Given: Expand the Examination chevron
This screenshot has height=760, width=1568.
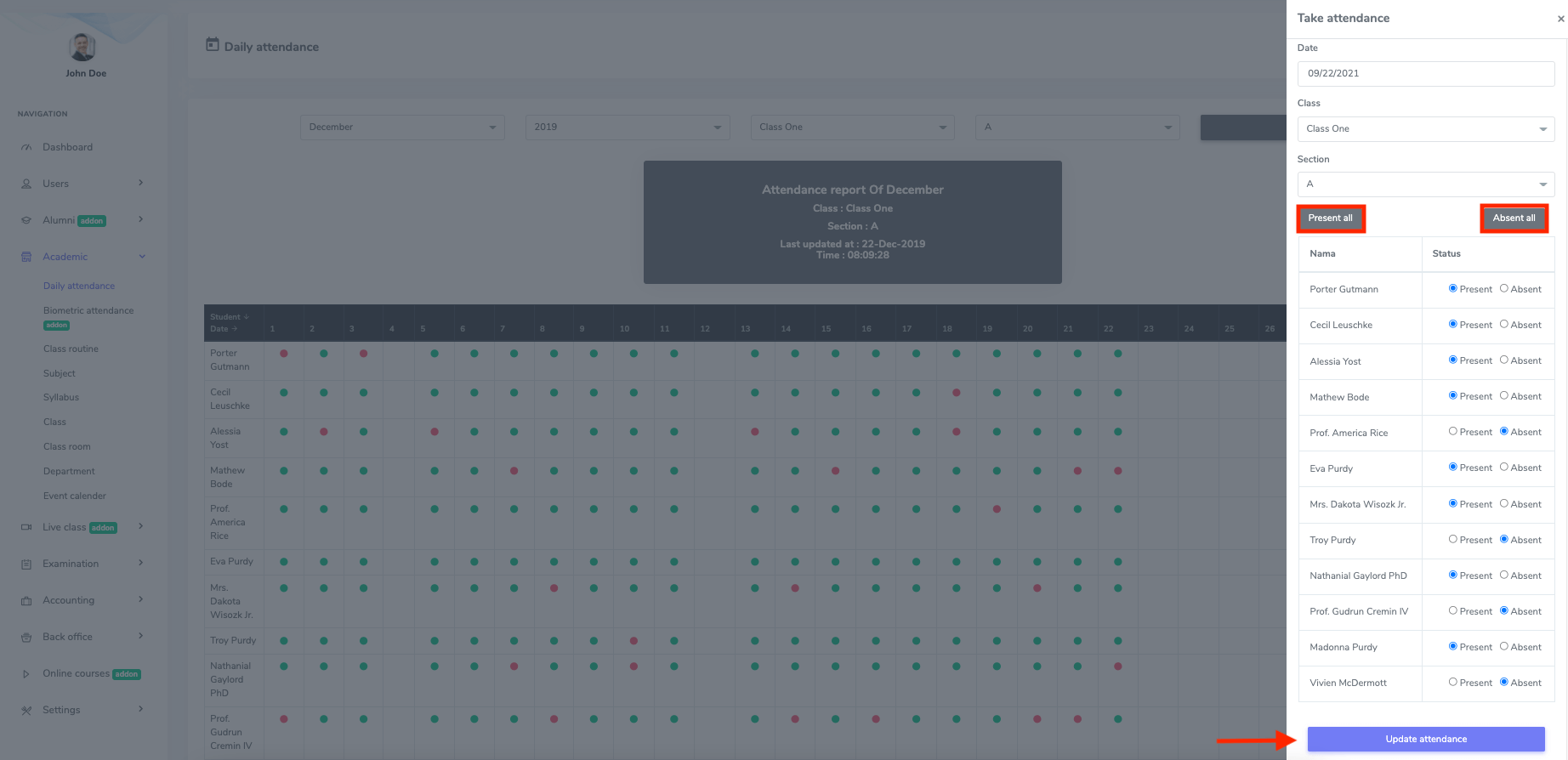Looking at the screenshot, I should click(x=141, y=563).
